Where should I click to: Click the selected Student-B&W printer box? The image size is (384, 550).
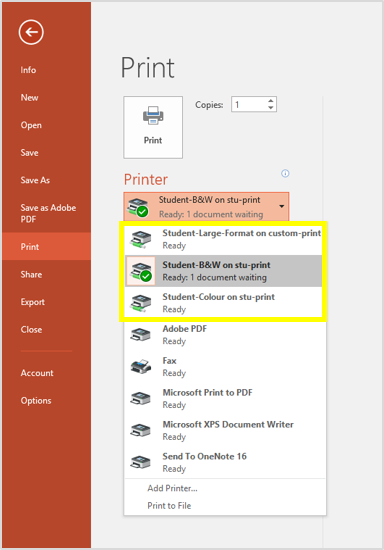coord(206,207)
